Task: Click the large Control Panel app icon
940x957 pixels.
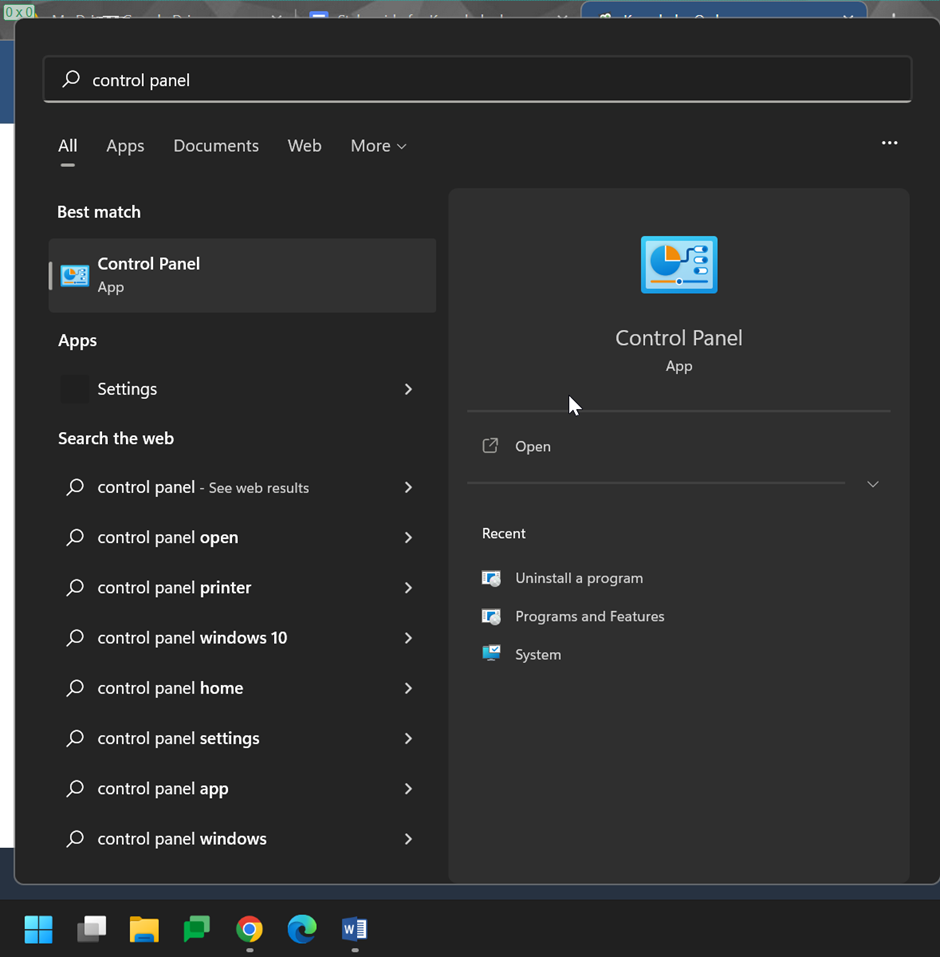Action: pyautogui.click(x=679, y=265)
